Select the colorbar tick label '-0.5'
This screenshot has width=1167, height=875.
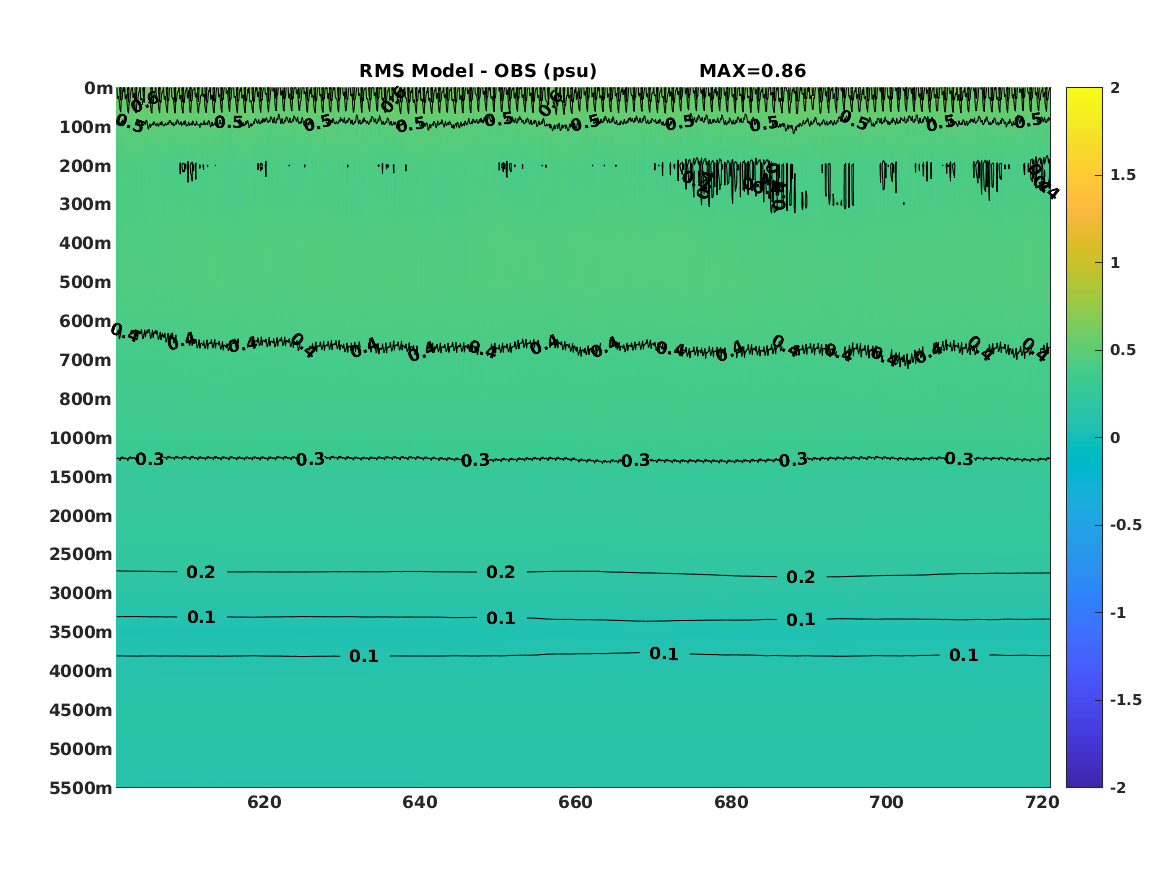pyautogui.click(x=1125, y=525)
